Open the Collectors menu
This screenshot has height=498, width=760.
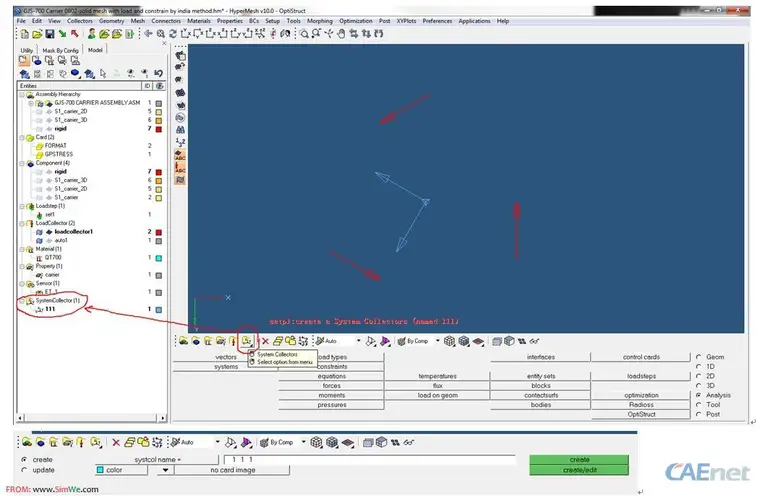tap(79, 21)
